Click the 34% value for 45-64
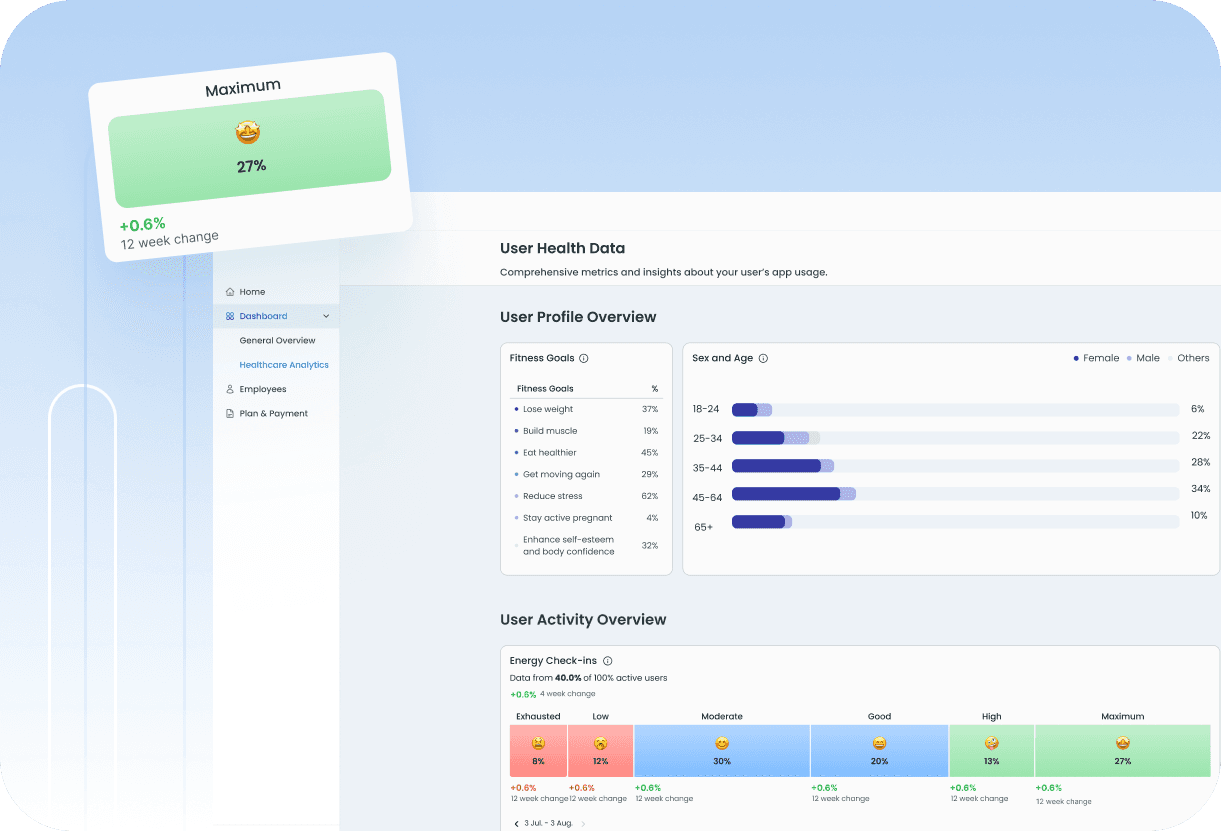Screen dimensions: 1221x831 [x=1200, y=489]
